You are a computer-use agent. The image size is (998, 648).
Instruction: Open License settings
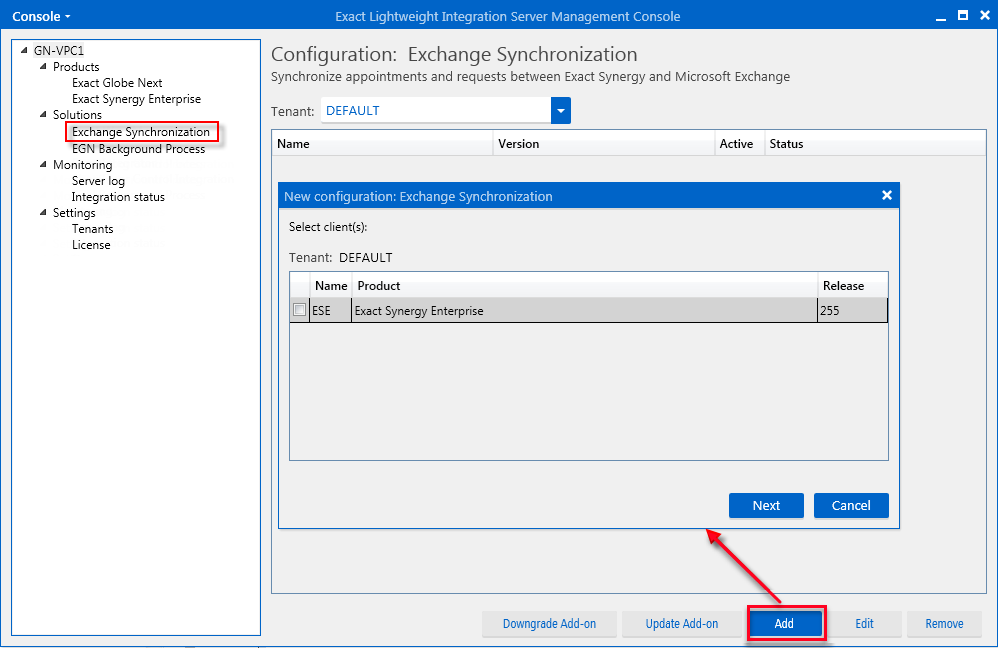coord(91,244)
